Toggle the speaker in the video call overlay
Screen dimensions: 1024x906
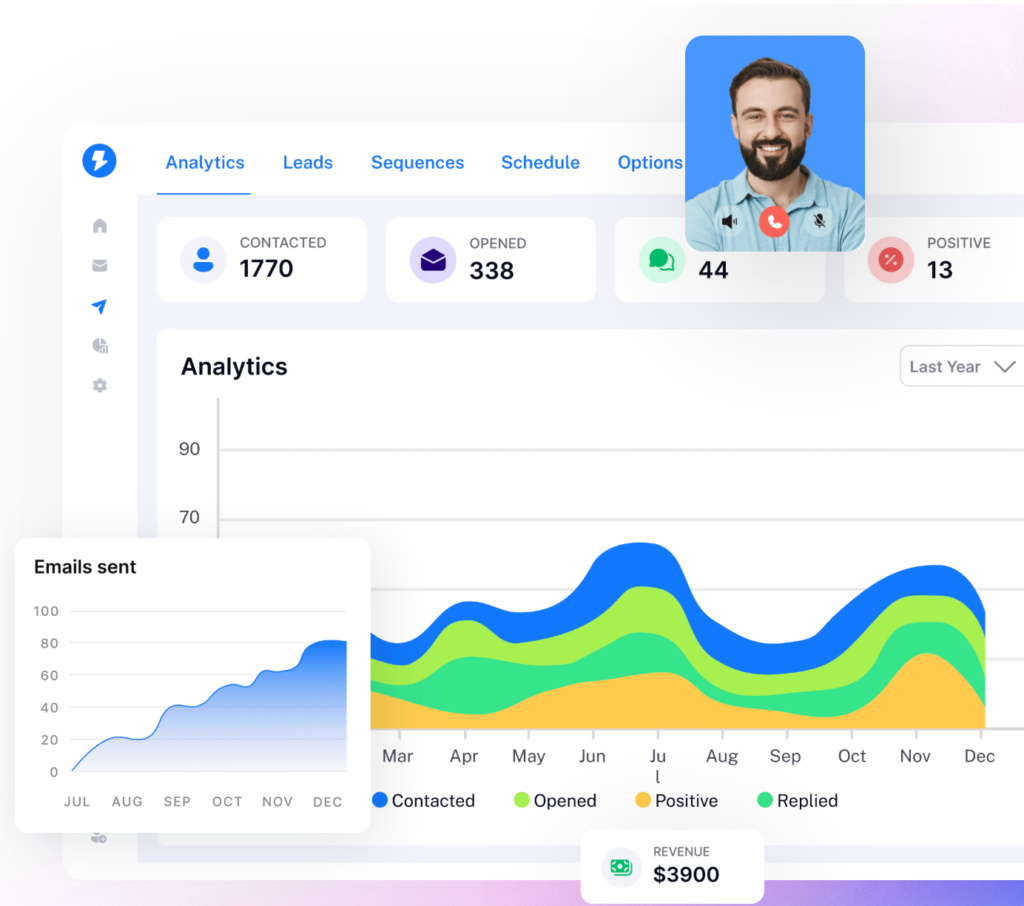point(729,220)
